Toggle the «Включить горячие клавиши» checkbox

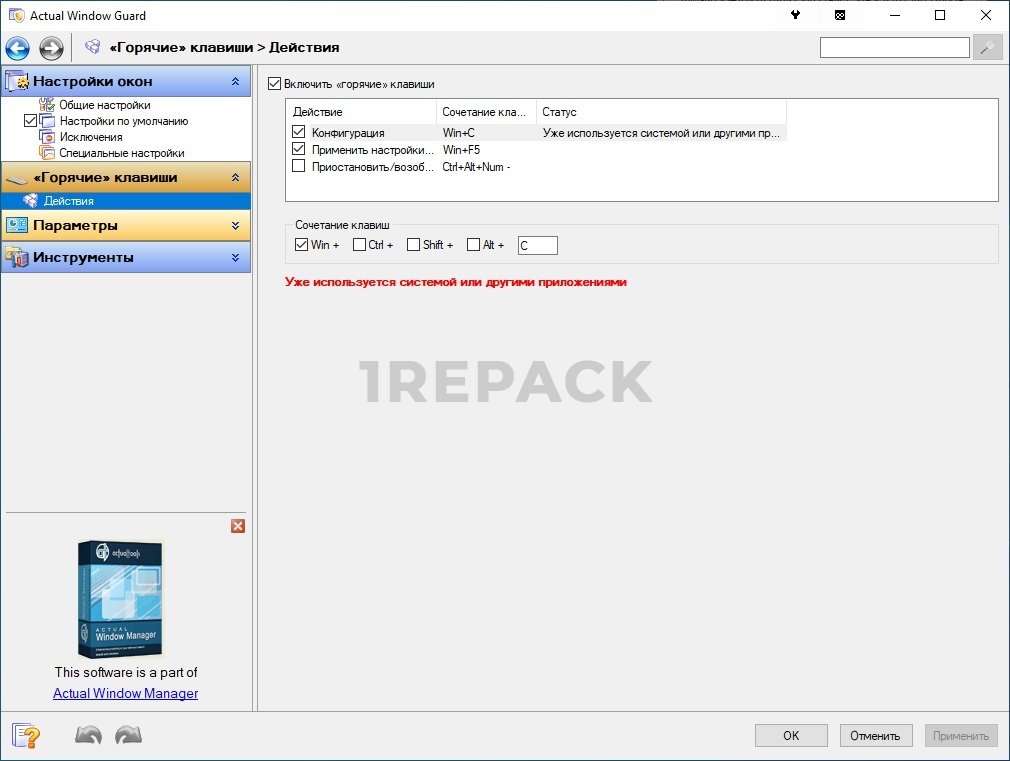pyautogui.click(x=275, y=85)
